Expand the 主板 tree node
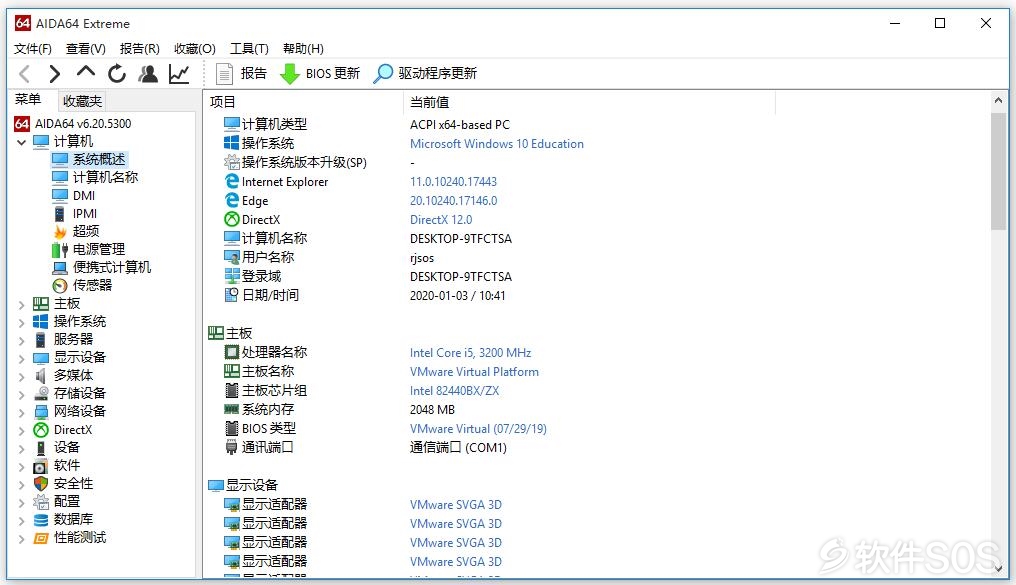Viewport: 1016px width, 585px height. click(21, 304)
